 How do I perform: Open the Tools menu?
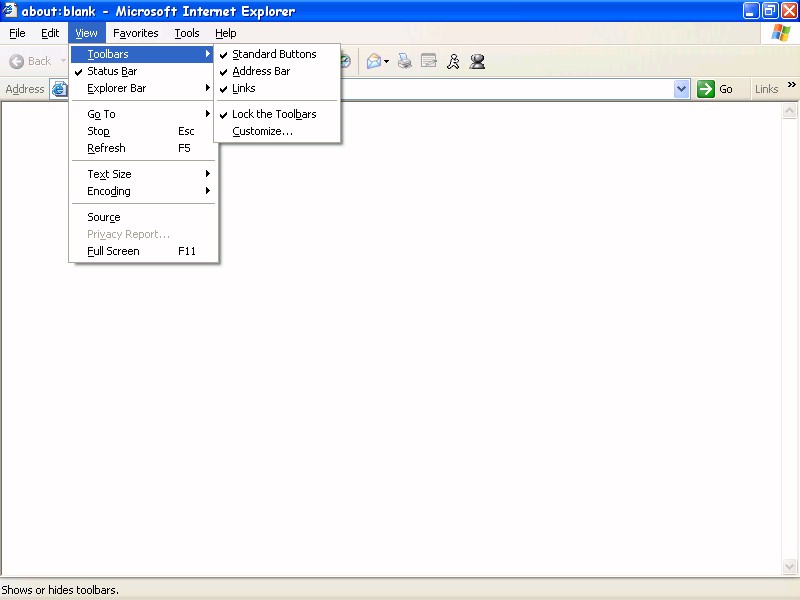coord(187,33)
